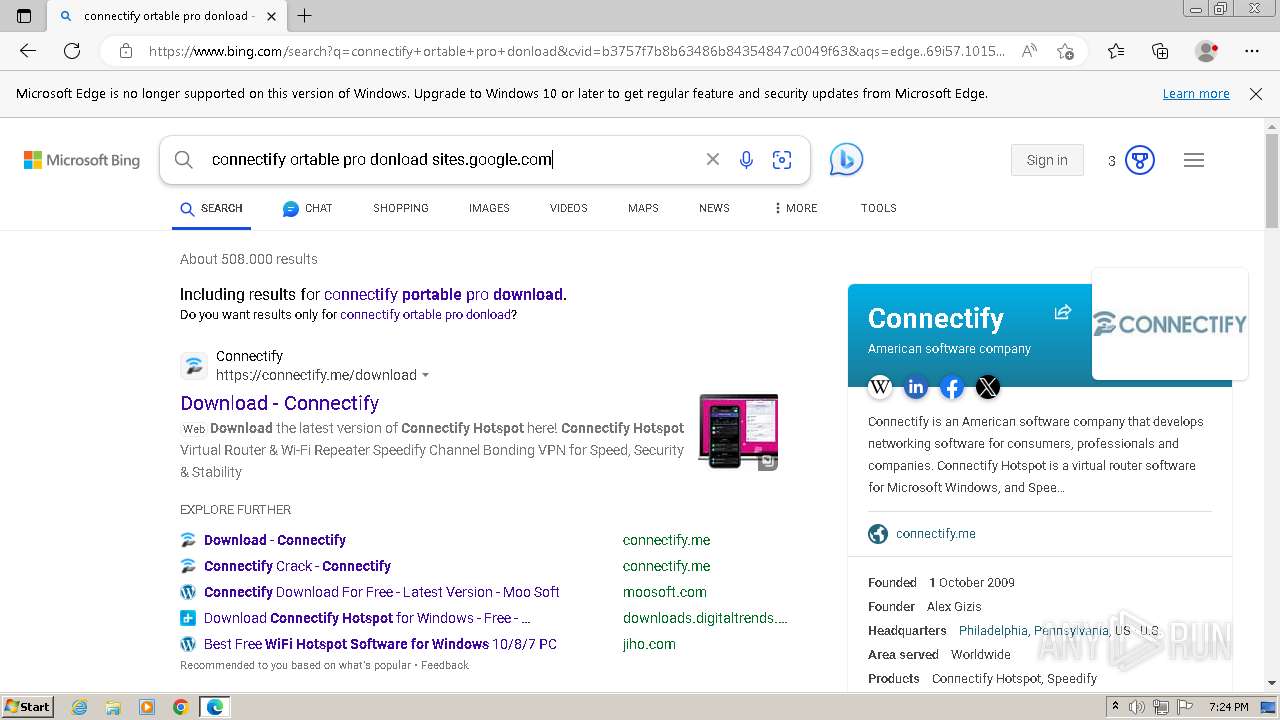The width and height of the screenshot is (1280, 720).
Task: Expand the MORE search categories
Action: tap(795, 208)
